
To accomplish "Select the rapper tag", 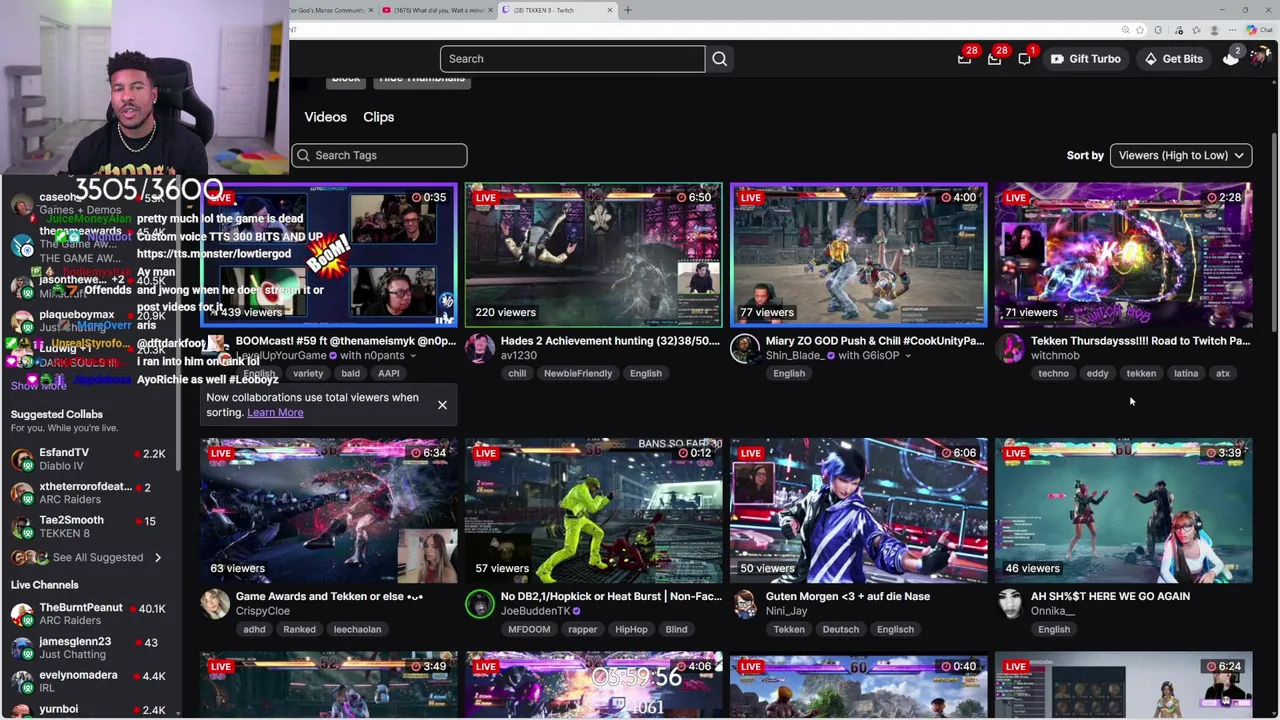I will (x=583, y=629).
